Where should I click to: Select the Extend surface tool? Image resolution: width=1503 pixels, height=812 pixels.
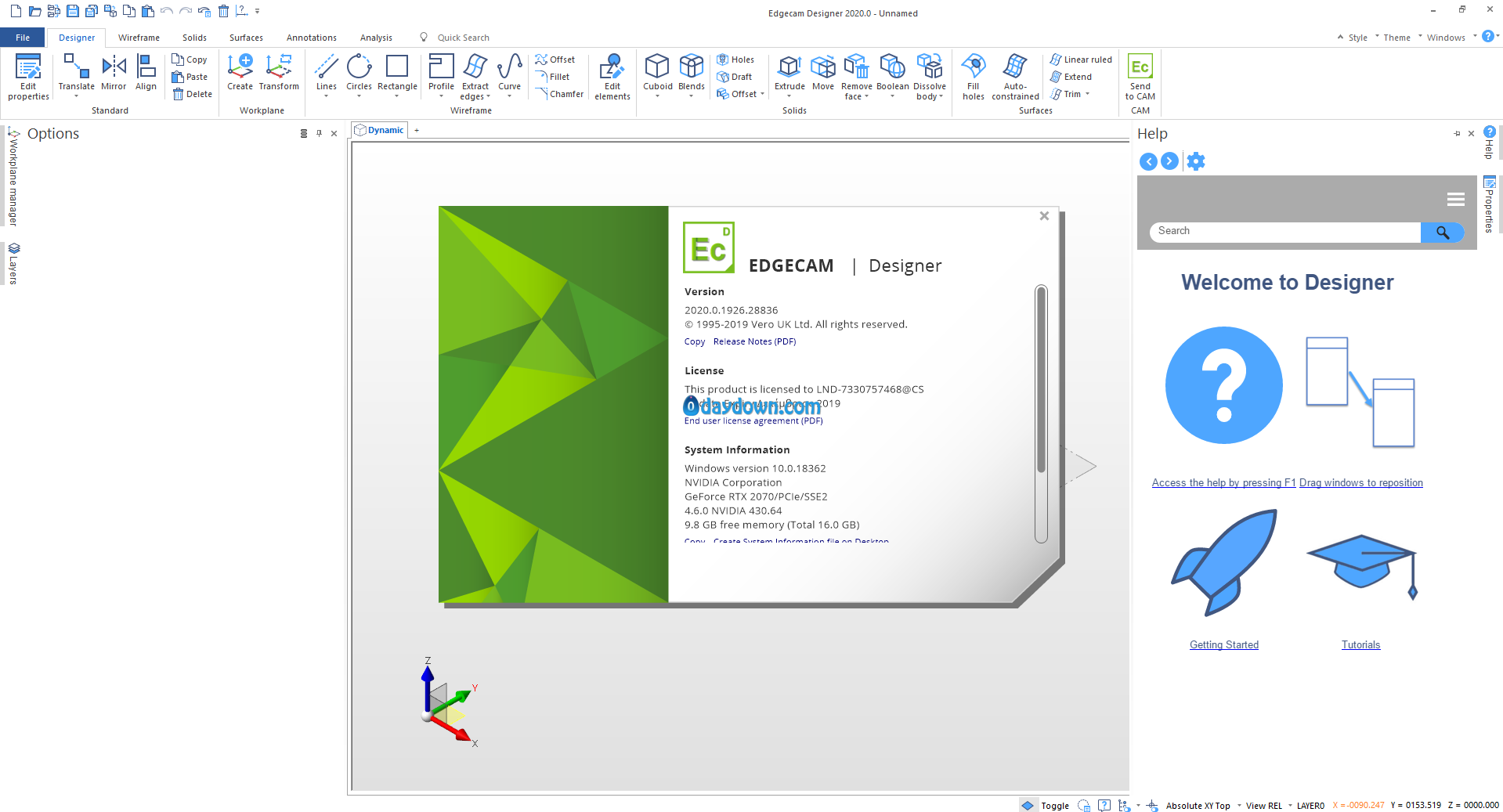click(x=1071, y=77)
